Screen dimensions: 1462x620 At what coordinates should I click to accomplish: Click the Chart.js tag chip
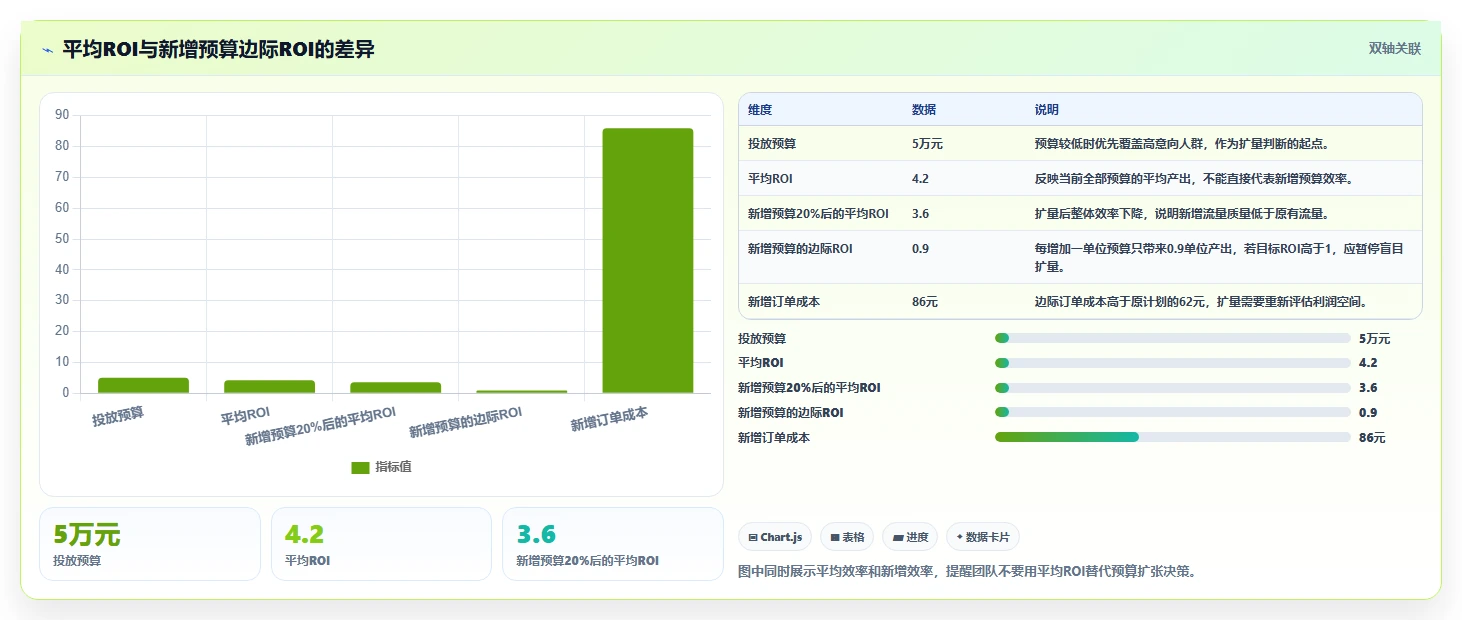775,537
